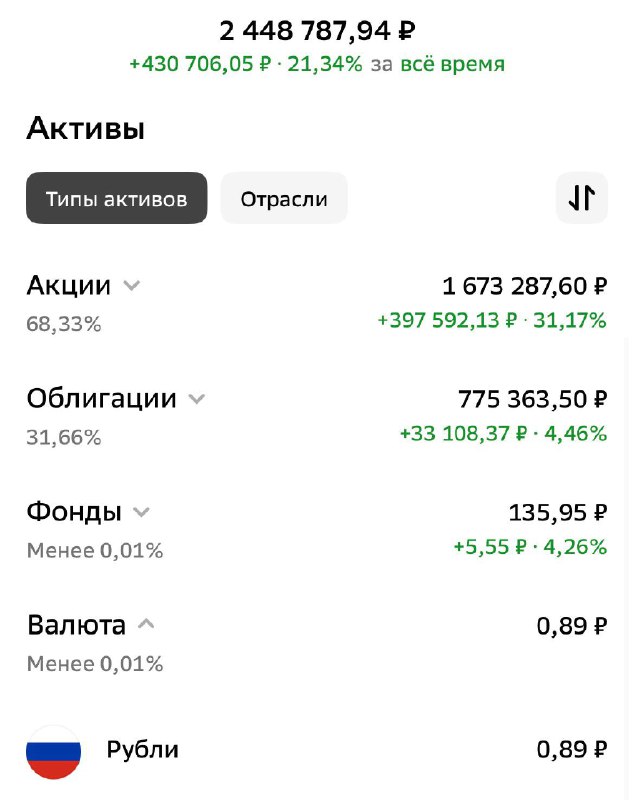
Task: Tap the Russian flag icon
Action: pos(53,751)
